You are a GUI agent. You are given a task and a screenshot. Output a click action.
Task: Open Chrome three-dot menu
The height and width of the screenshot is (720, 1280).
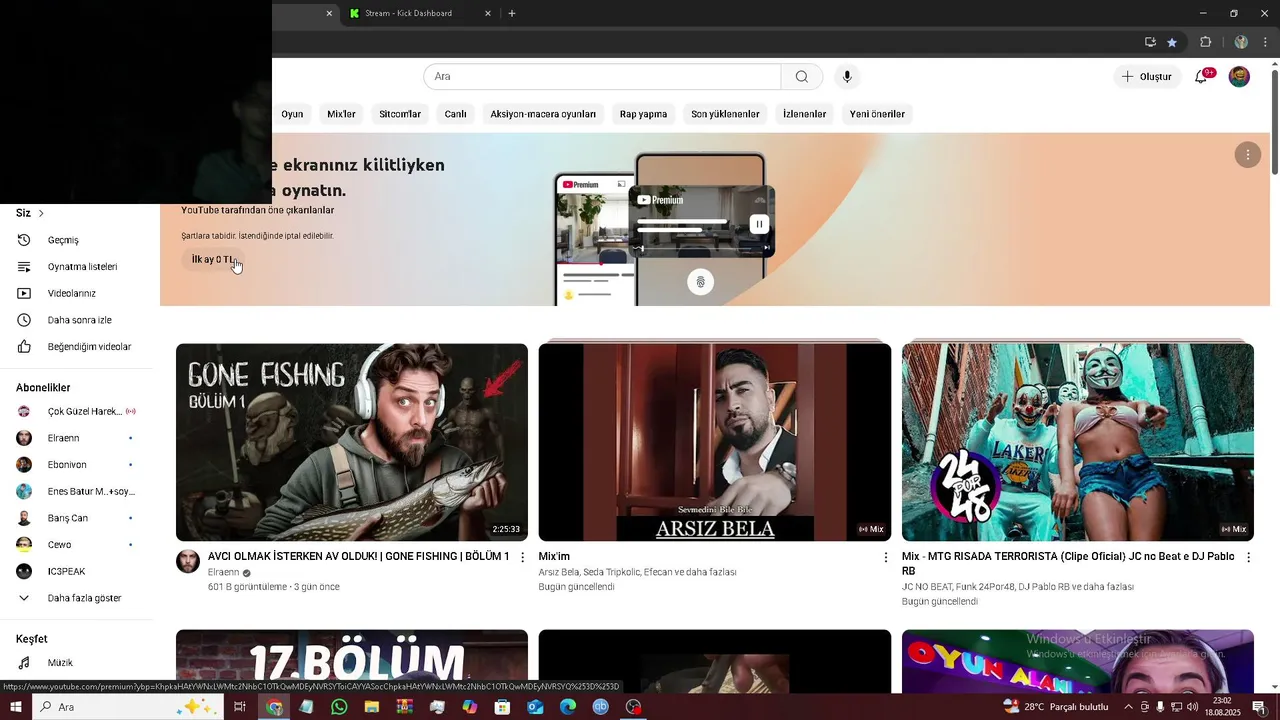click(1265, 42)
